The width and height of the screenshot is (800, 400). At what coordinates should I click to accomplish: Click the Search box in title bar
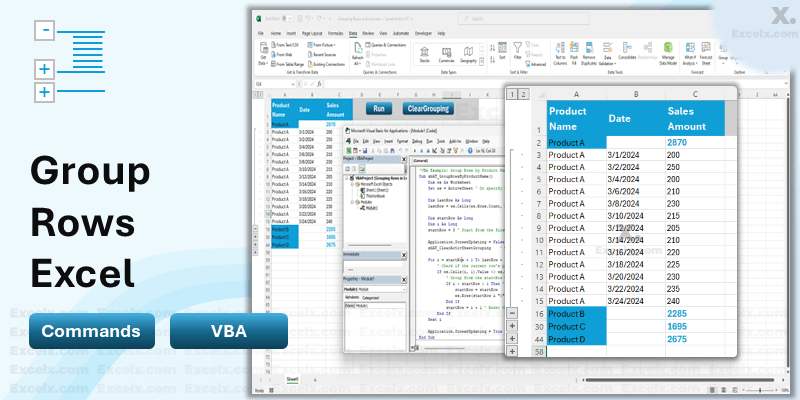[x=523, y=18]
